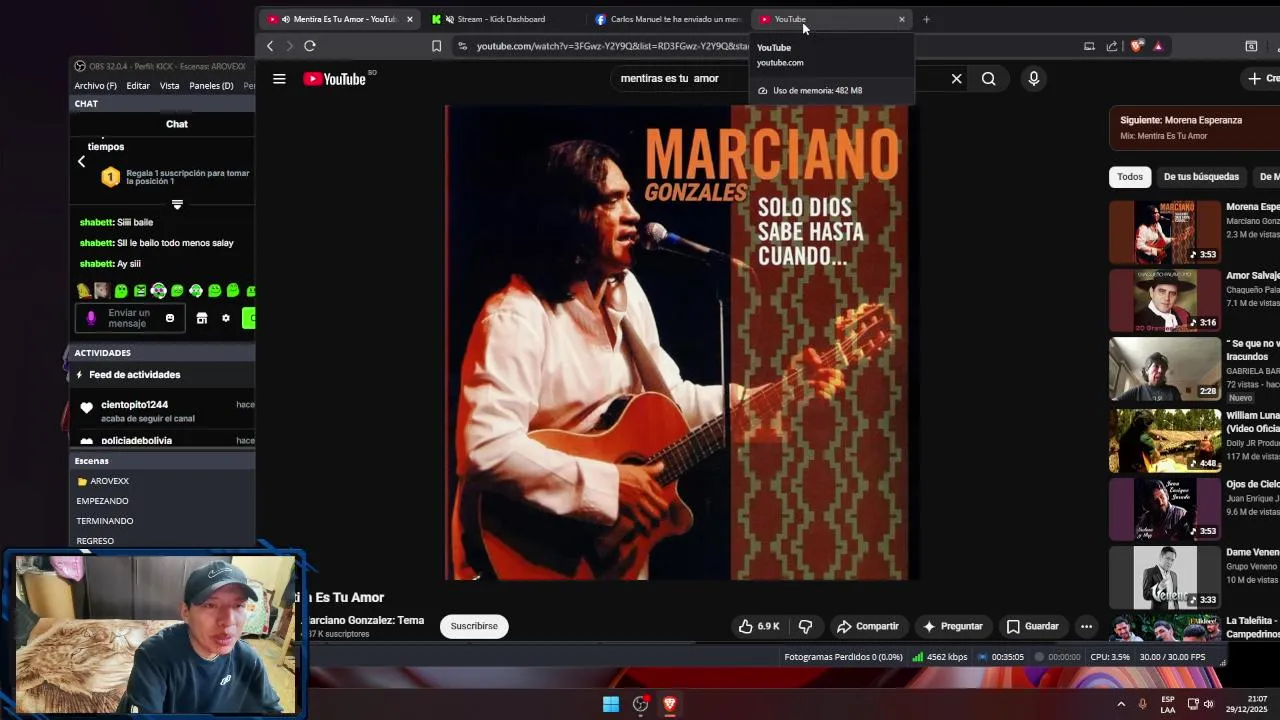1280x720 pixels.
Task: Open chat settings gear
Action: 226,318
